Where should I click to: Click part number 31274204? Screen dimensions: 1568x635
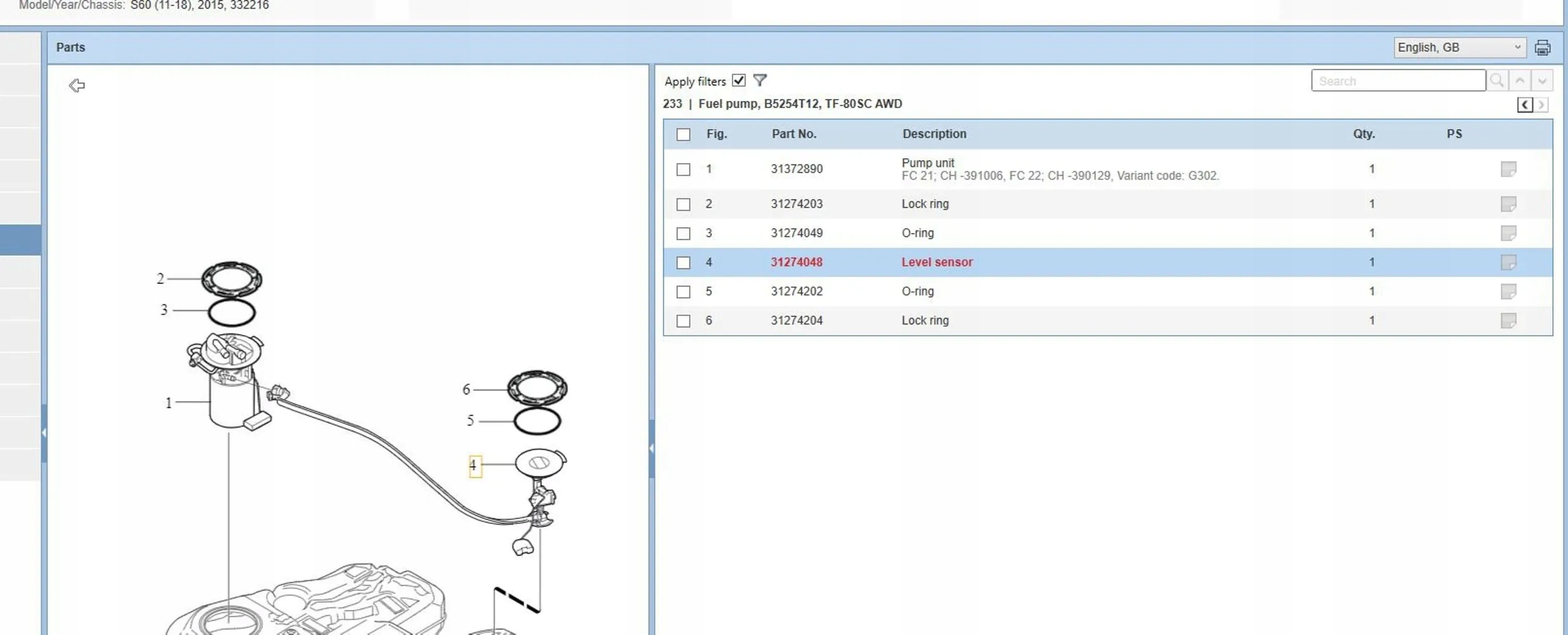point(797,320)
